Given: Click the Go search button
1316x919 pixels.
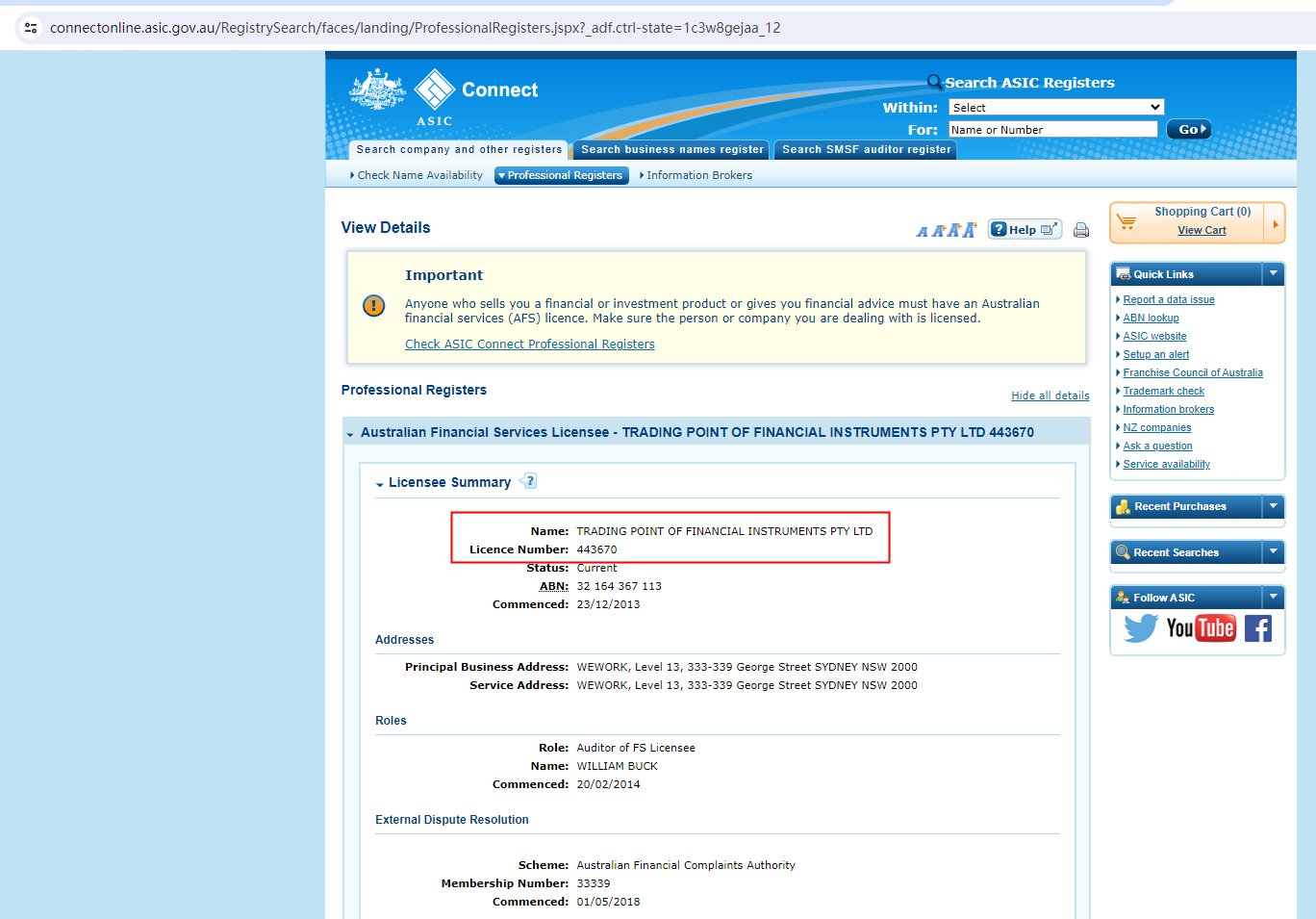Looking at the screenshot, I should (1188, 130).
